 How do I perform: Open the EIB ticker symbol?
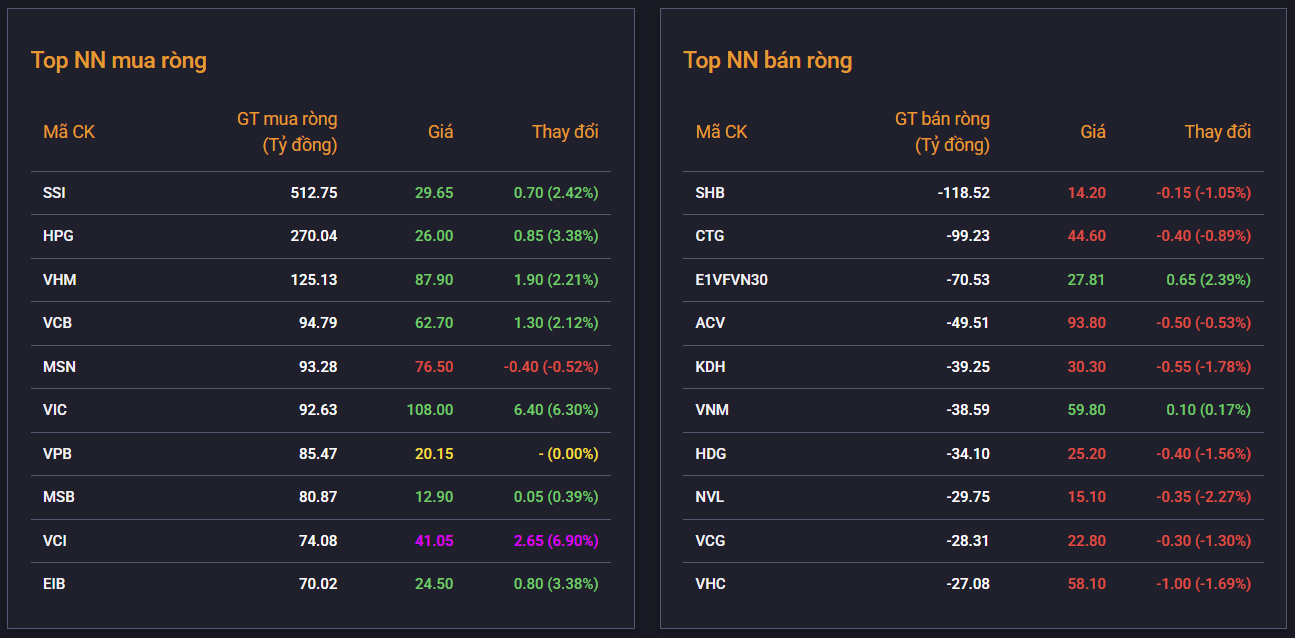[x=54, y=584]
